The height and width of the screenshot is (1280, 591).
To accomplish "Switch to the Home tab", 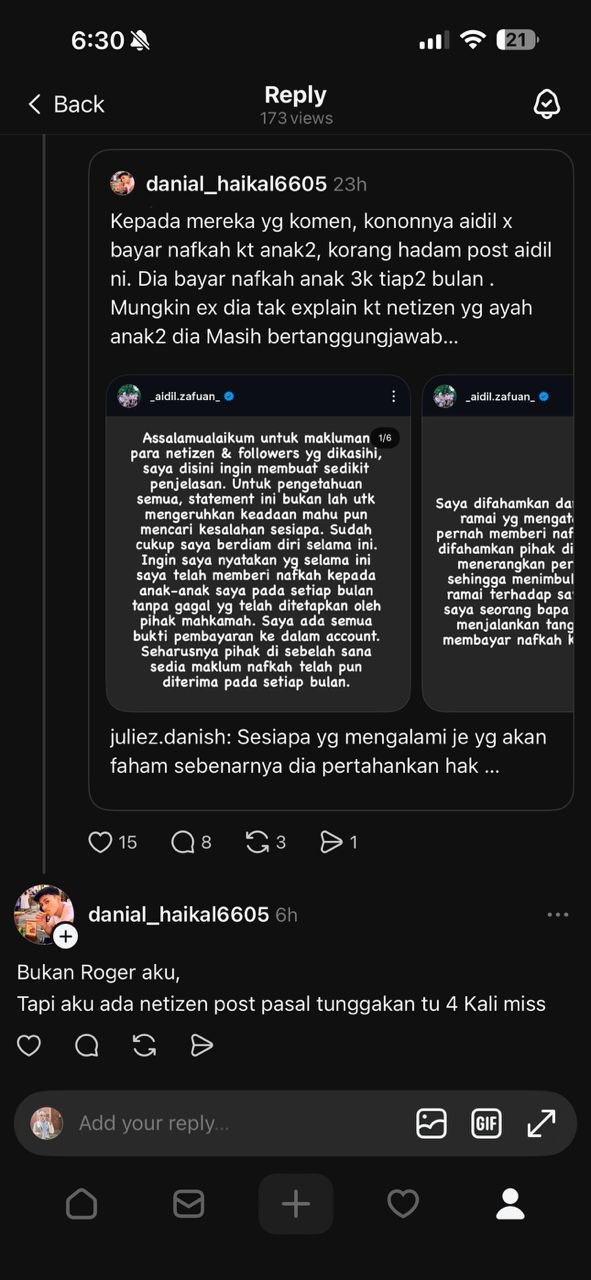I will (81, 1203).
